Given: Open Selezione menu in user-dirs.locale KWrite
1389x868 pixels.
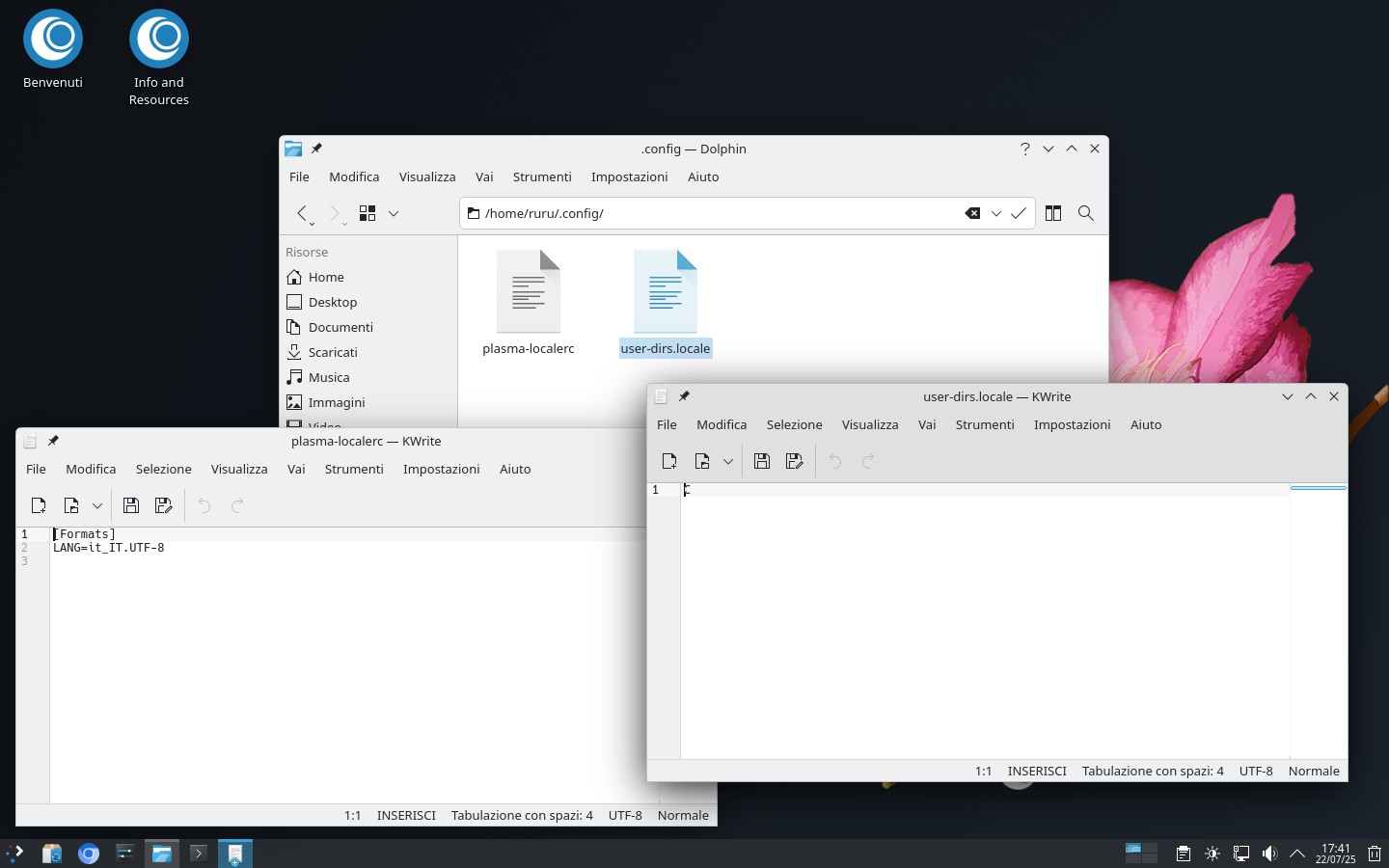Looking at the screenshot, I should tap(794, 424).
